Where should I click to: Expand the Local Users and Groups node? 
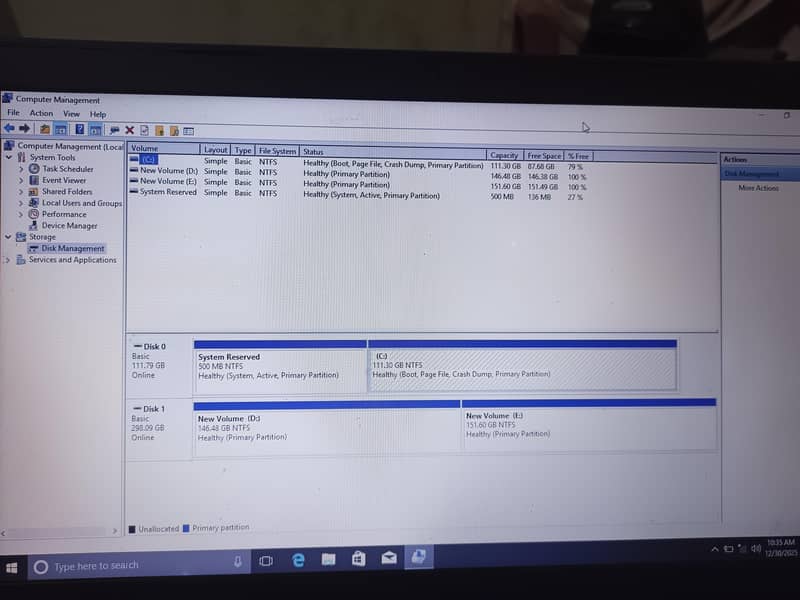coord(20,203)
